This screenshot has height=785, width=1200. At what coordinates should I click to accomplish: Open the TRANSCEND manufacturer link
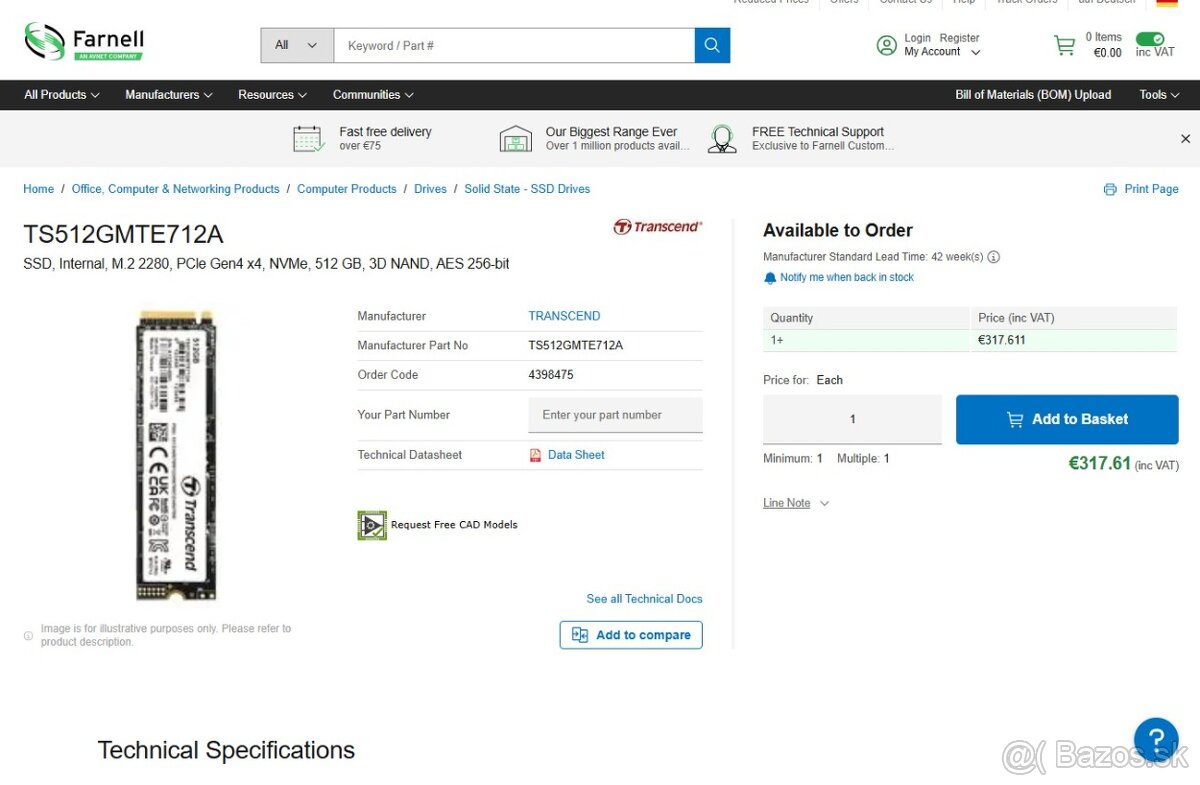564,316
